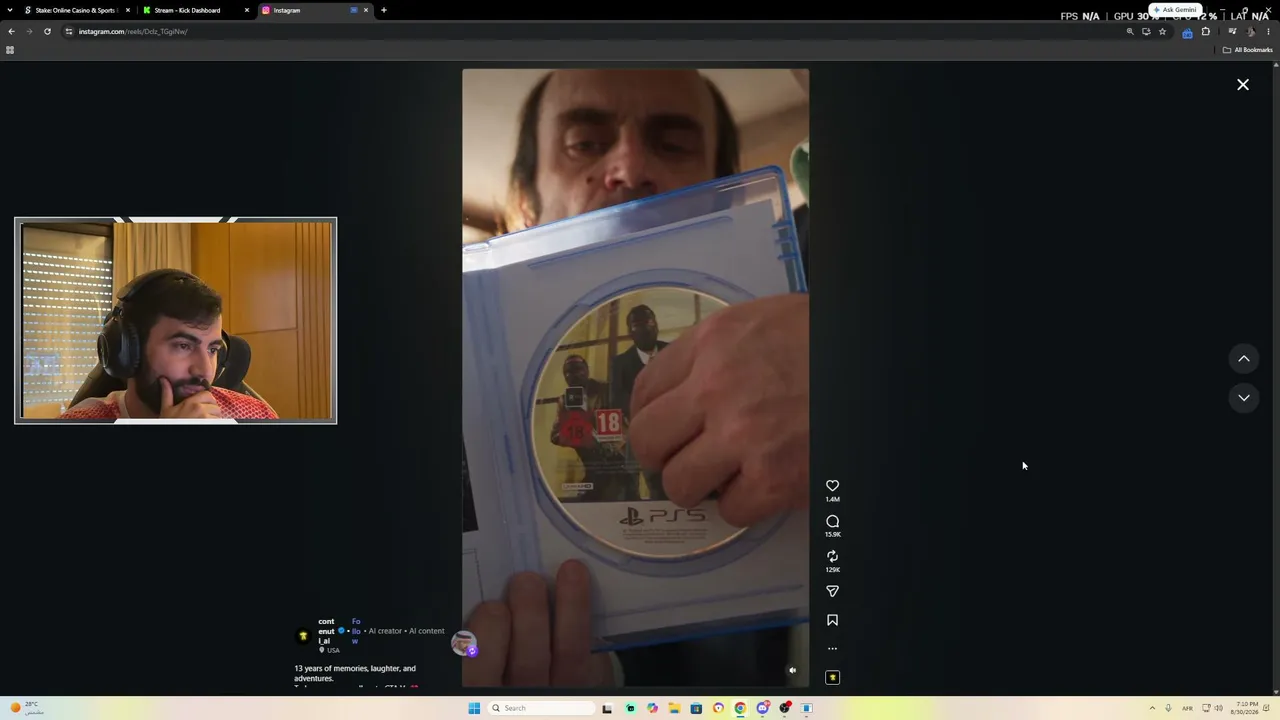1280x720 pixels.
Task: Open the "AI content" label
Action: (427, 631)
